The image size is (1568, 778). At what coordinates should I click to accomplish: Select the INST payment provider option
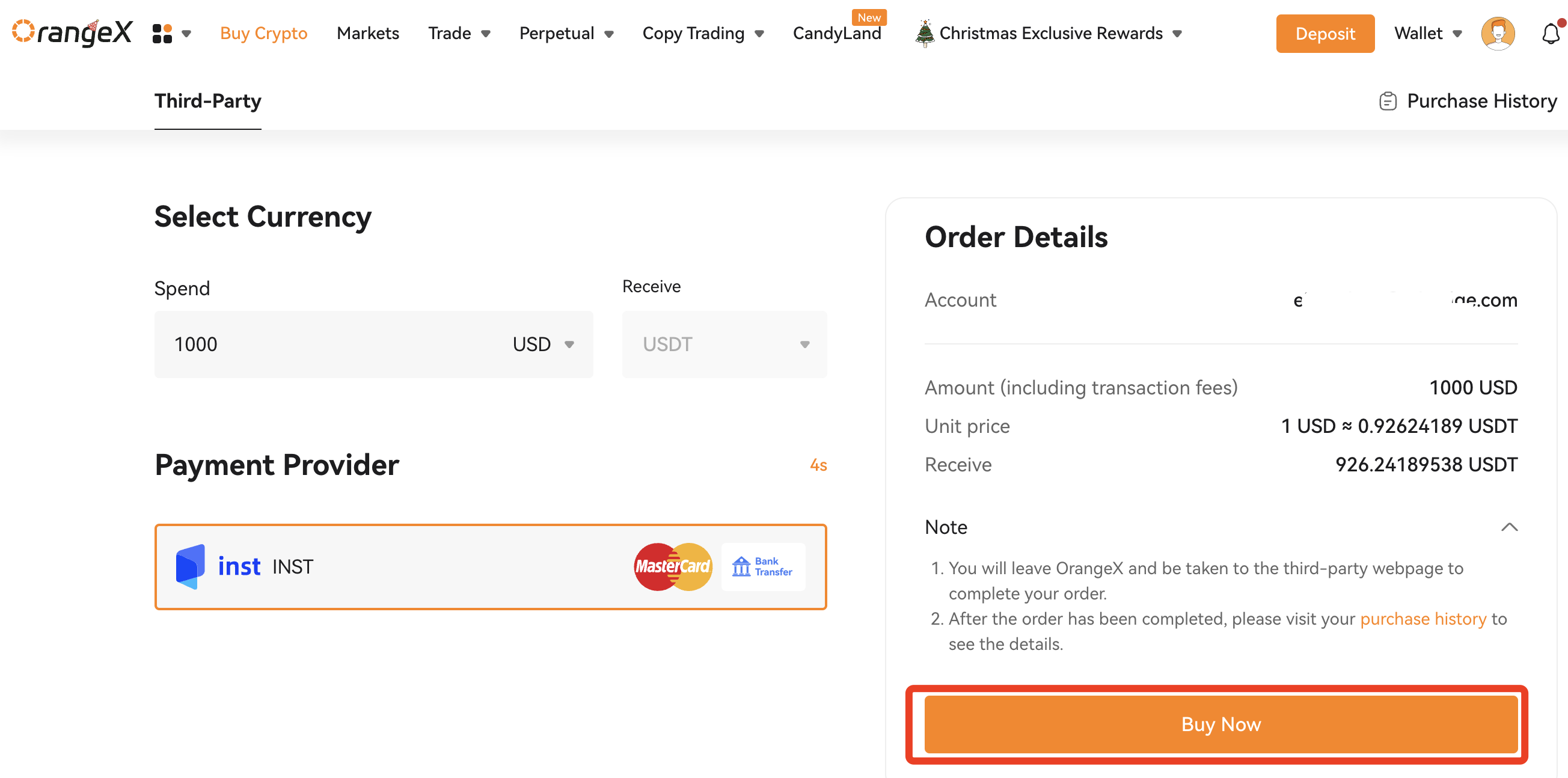click(491, 567)
